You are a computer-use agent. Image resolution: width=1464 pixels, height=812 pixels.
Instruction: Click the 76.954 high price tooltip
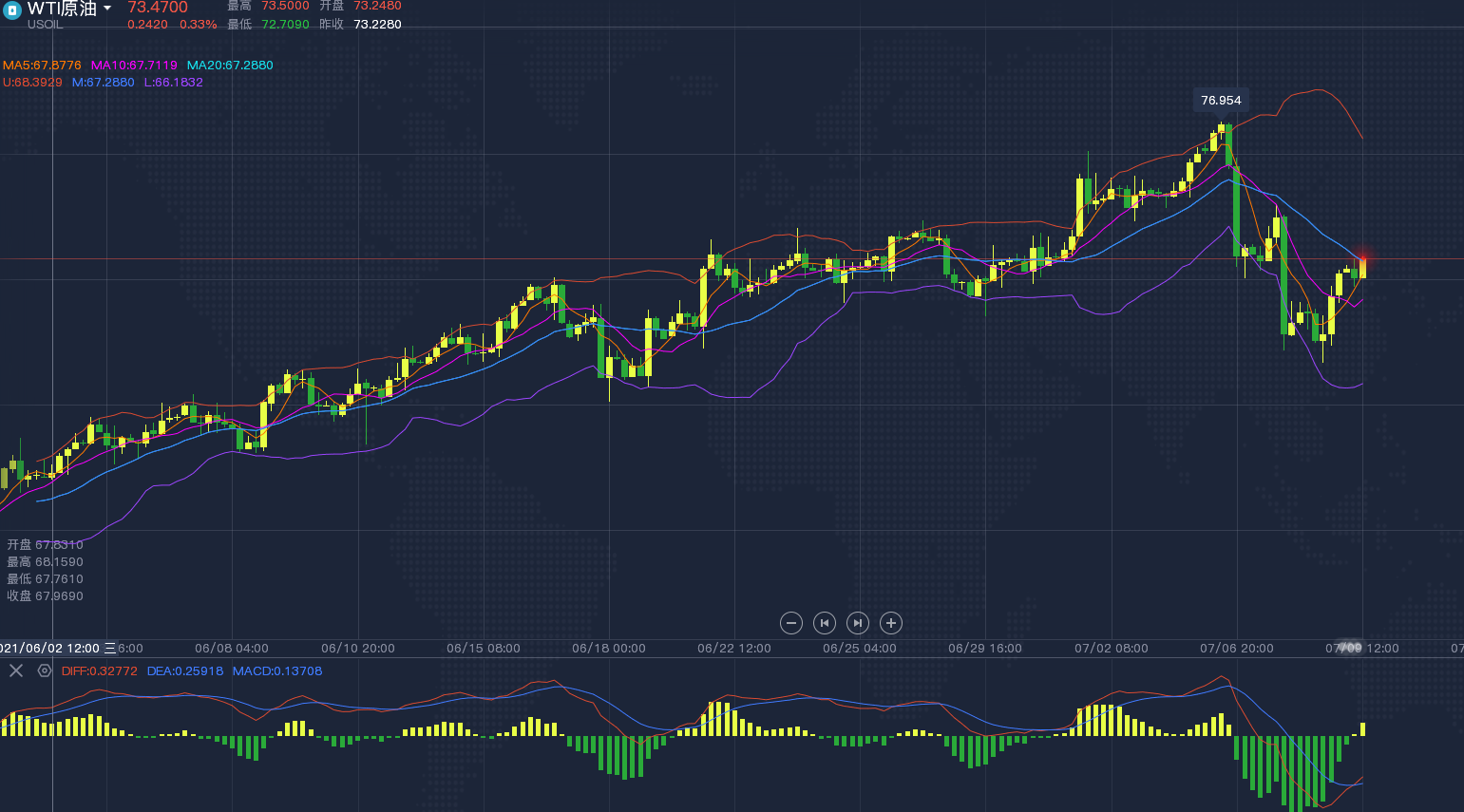tap(1221, 101)
